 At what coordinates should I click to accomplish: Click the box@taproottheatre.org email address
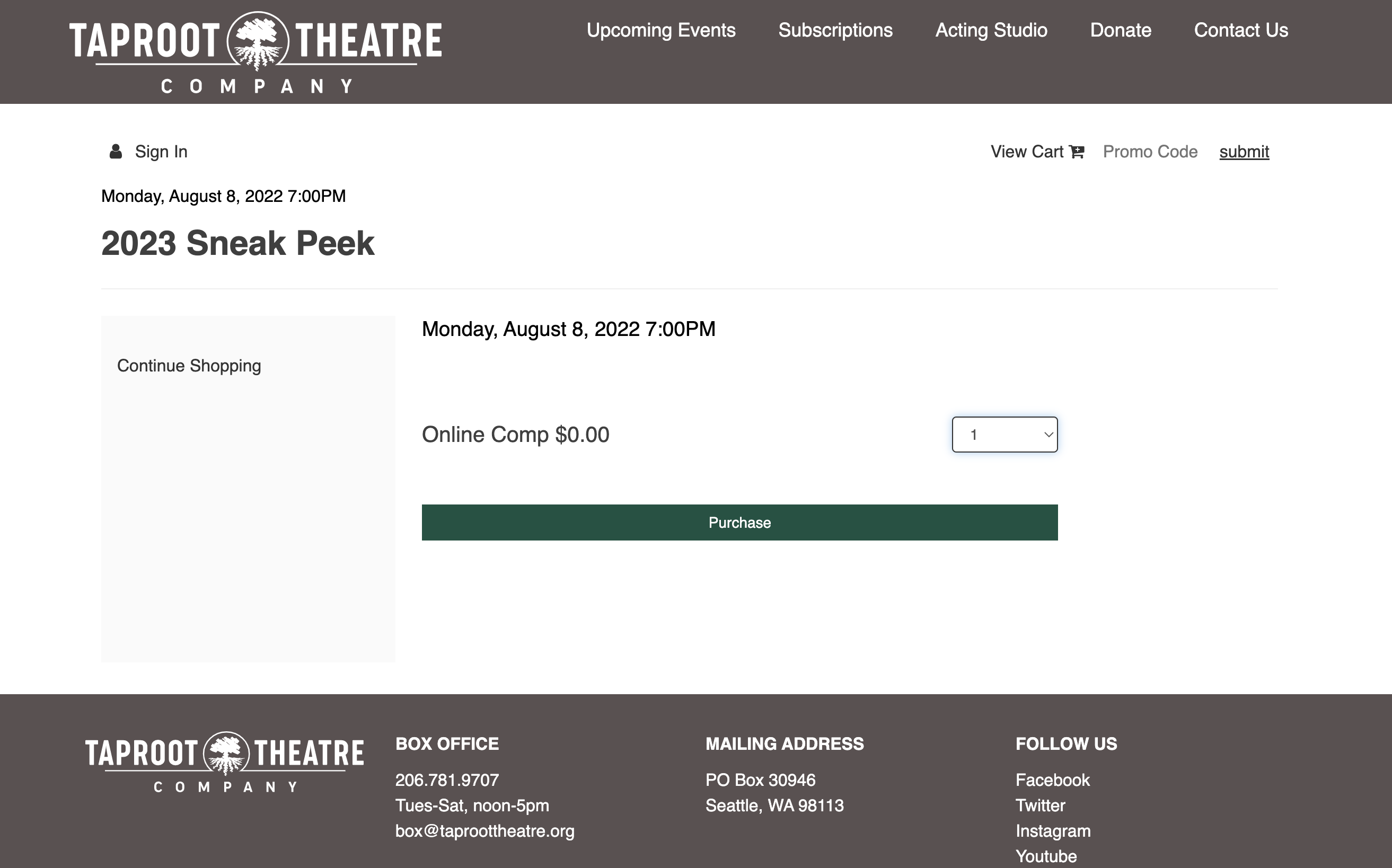[x=484, y=831]
